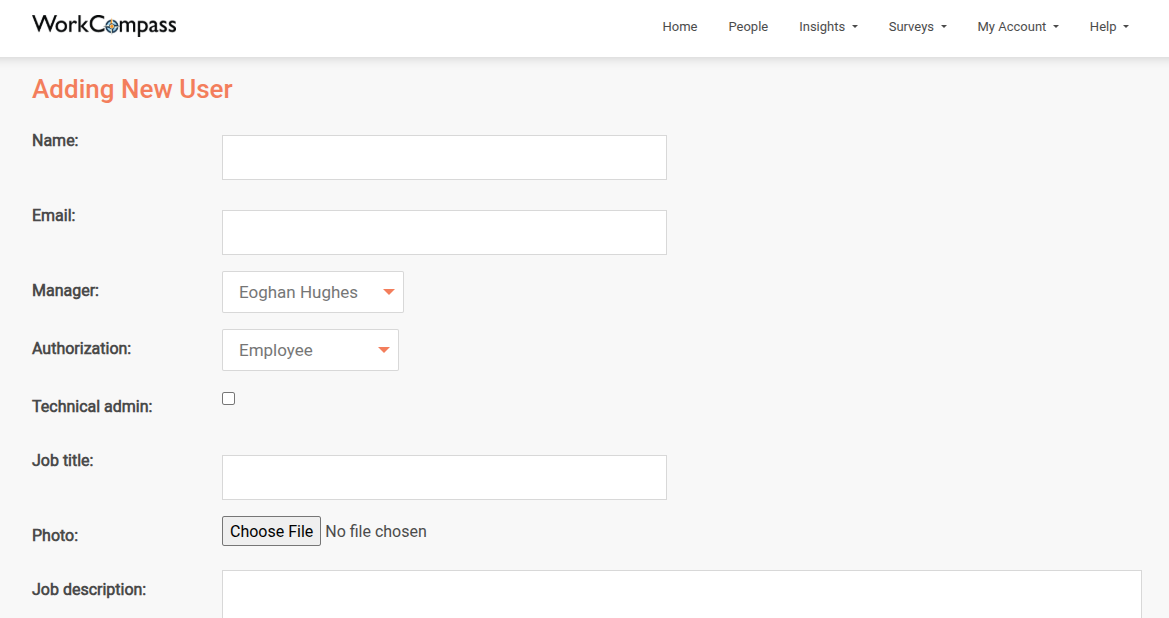Enable the Technical admin checkbox
Viewport: 1169px width, 618px height.
229,399
